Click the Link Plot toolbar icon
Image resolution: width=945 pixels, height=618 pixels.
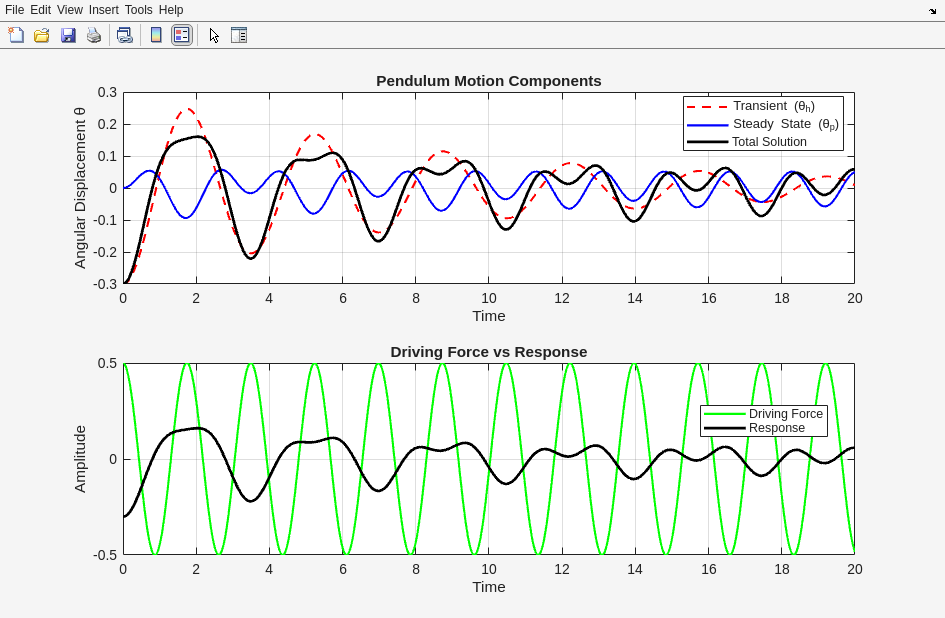125,35
